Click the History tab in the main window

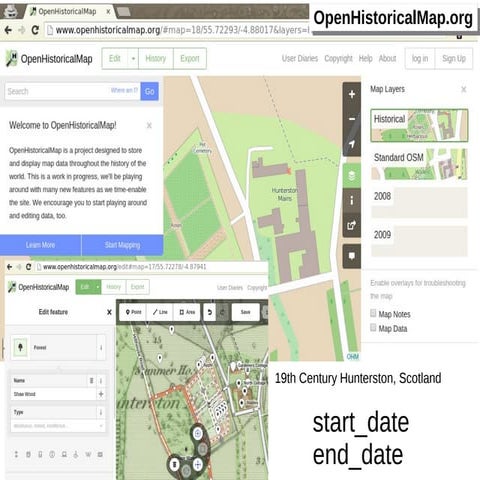coord(156,59)
